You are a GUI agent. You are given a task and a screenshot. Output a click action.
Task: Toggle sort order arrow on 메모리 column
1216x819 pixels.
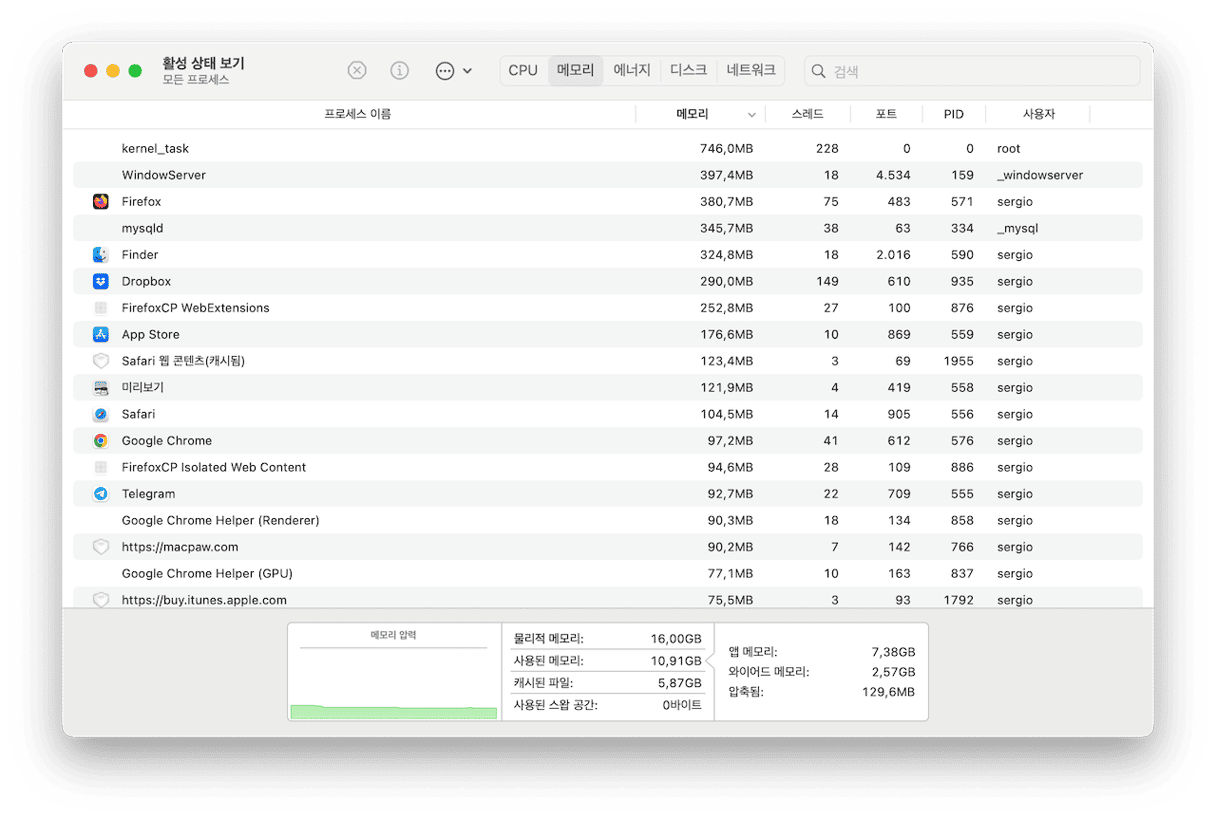(752, 115)
